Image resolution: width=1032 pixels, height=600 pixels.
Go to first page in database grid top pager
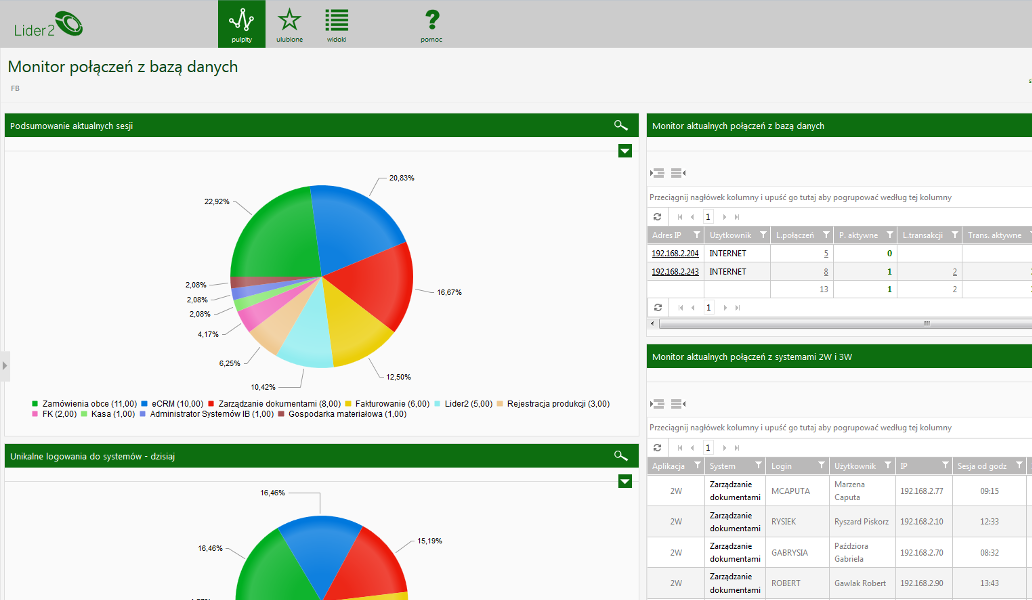coord(680,216)
